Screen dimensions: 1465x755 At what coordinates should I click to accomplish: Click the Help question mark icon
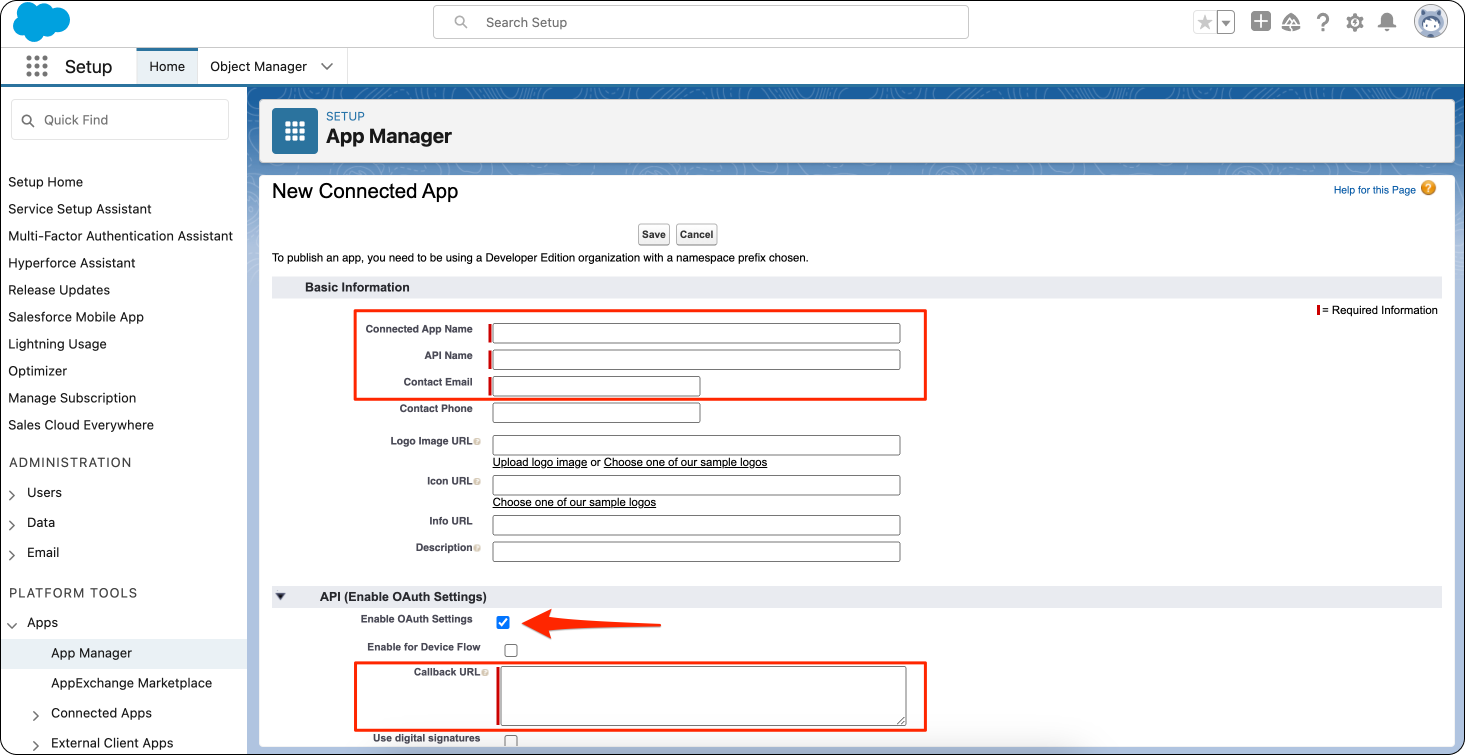(x=1323, y=22)
